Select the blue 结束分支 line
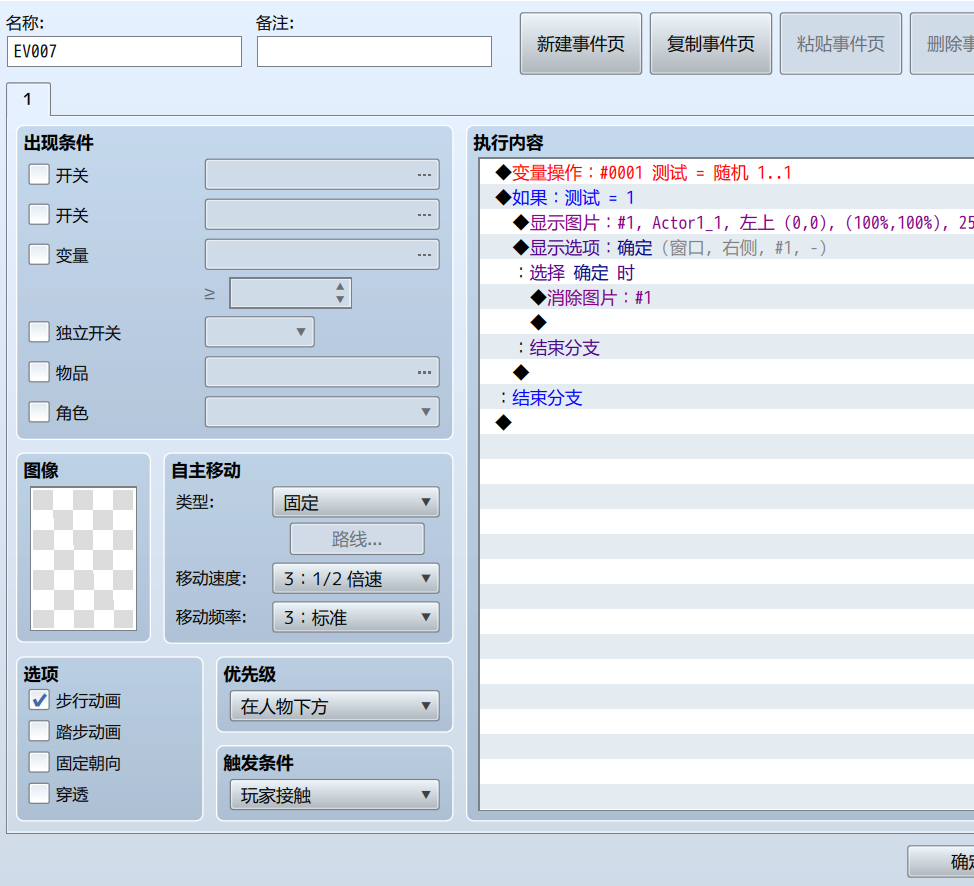The height and width of the screenshot is (886, 974). coord(727,397)
